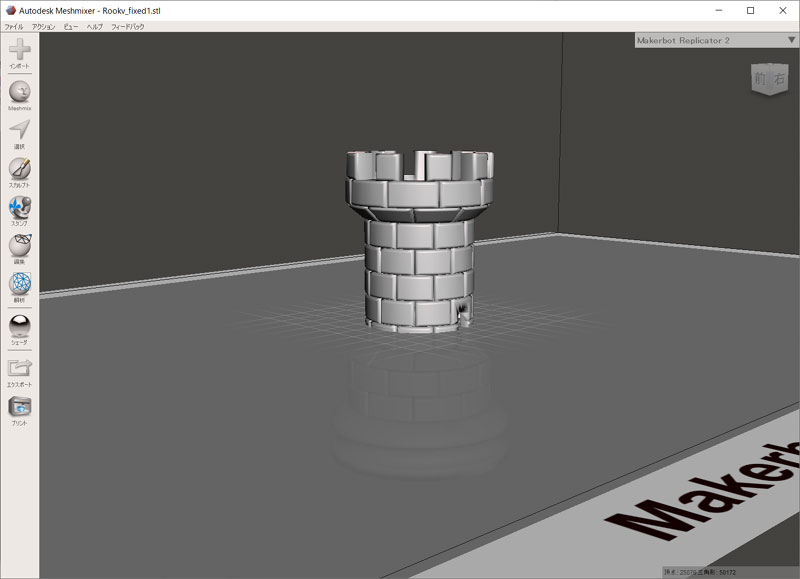Open the Shaders (シェーダ) sphere icon
The height and width of the screenshot is (579, 800).
pyautogui.click(x=19, y=325)
